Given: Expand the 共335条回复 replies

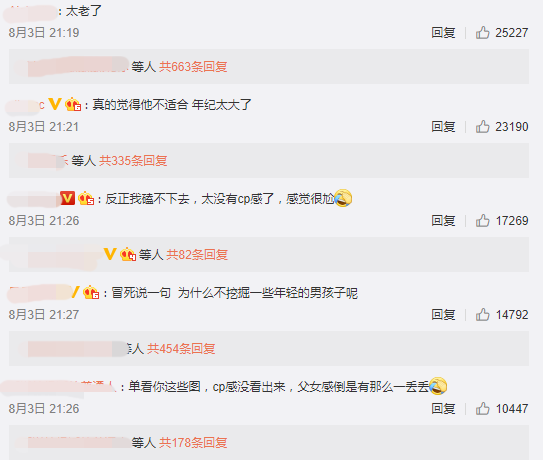Looking at the screenshot, I should (x=133, y=161).
